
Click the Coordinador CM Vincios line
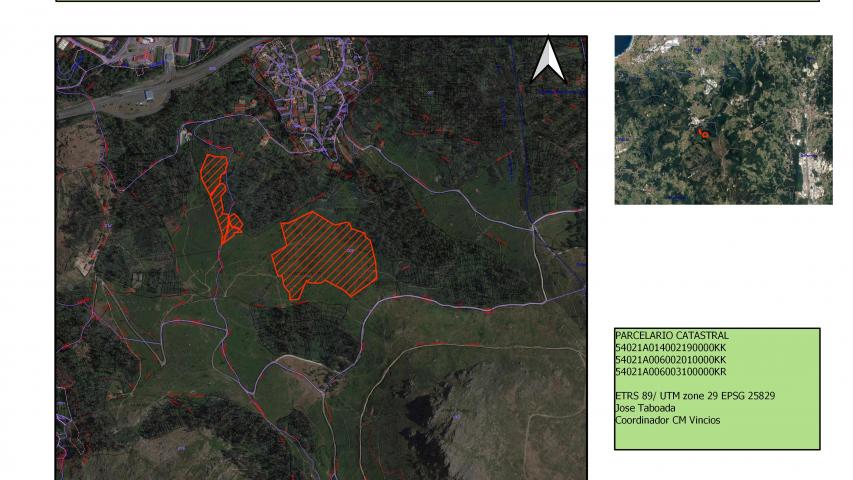667,420
